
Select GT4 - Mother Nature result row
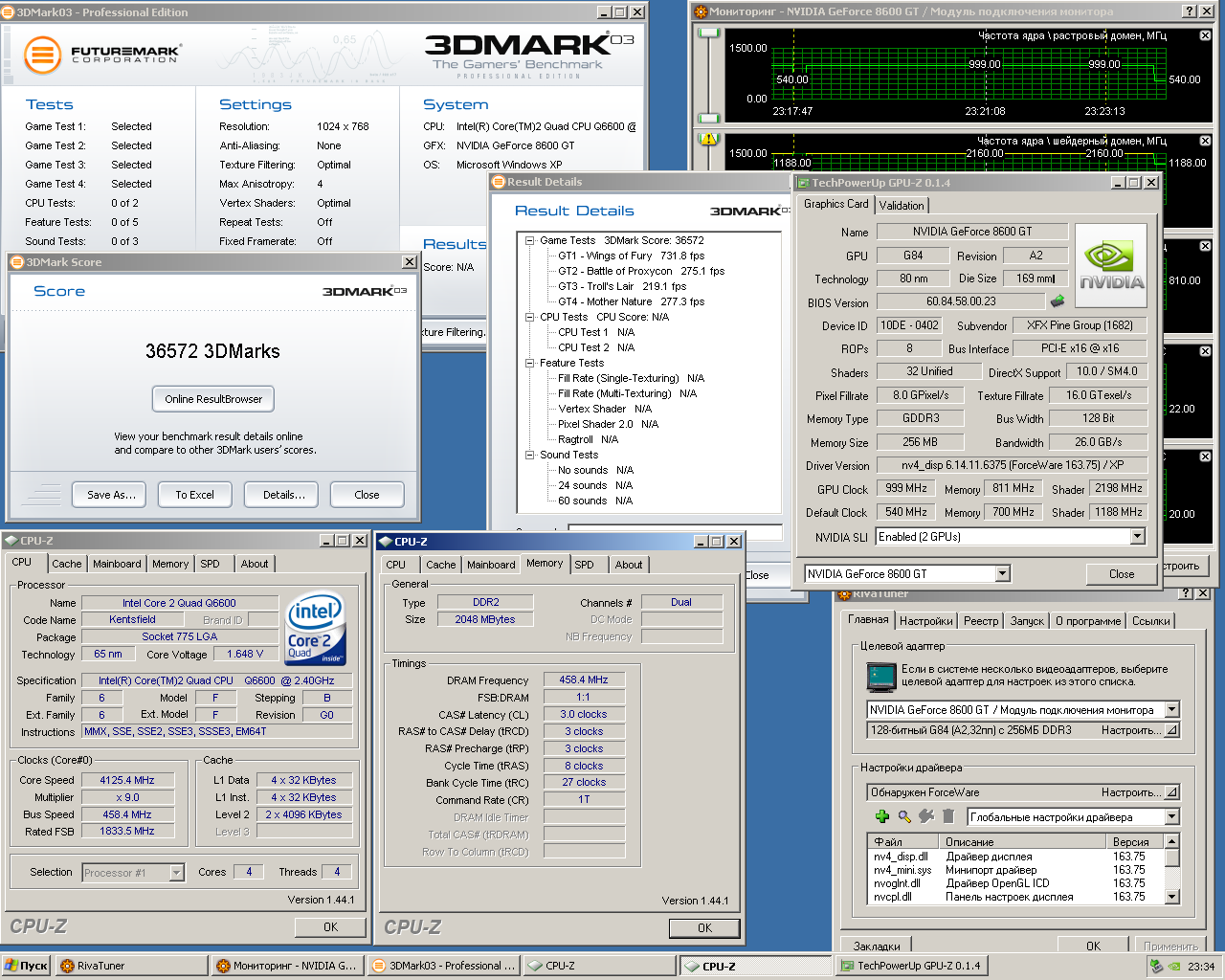pyautogui.click(x=631, y=301)
